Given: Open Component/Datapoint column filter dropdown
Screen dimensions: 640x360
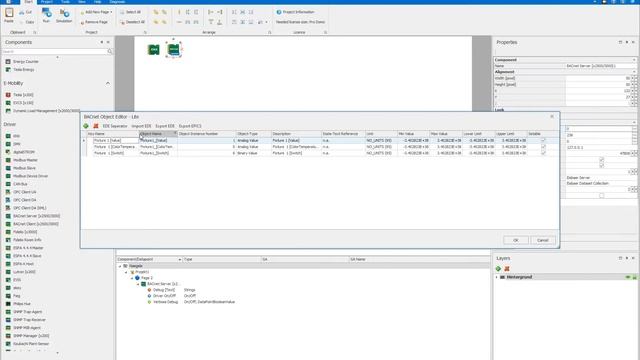Looking at the screenshot, I should coord(180,260).
